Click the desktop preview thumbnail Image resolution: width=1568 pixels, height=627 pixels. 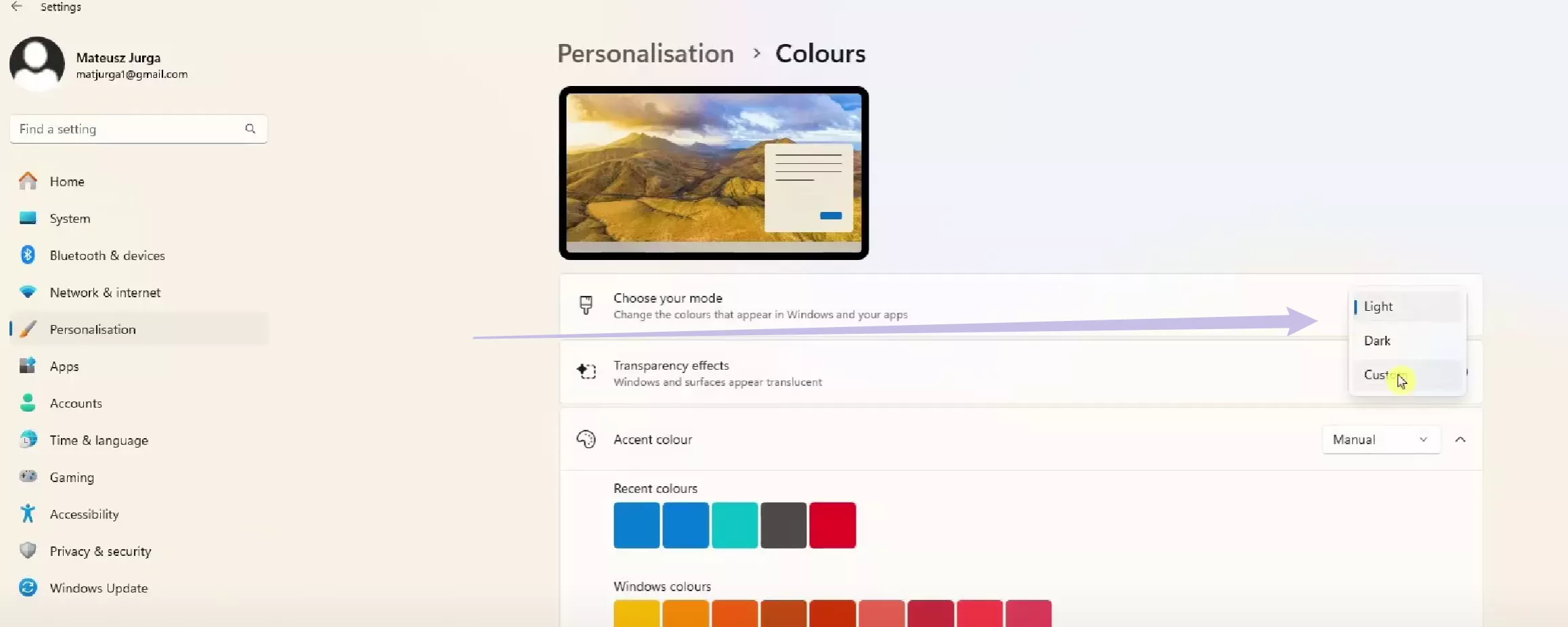714,173
